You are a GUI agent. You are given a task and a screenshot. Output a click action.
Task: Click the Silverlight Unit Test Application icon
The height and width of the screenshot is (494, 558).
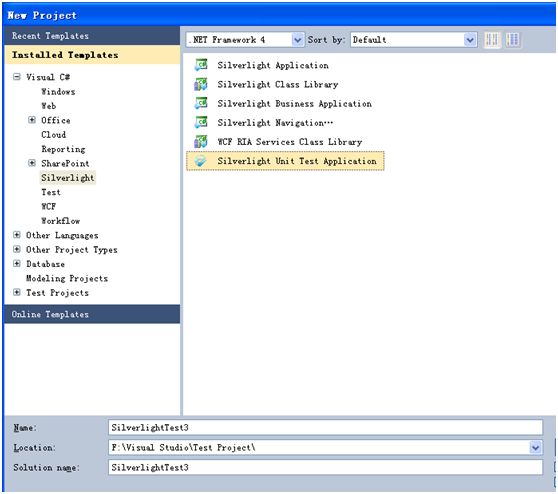click(x=201, y=161)
